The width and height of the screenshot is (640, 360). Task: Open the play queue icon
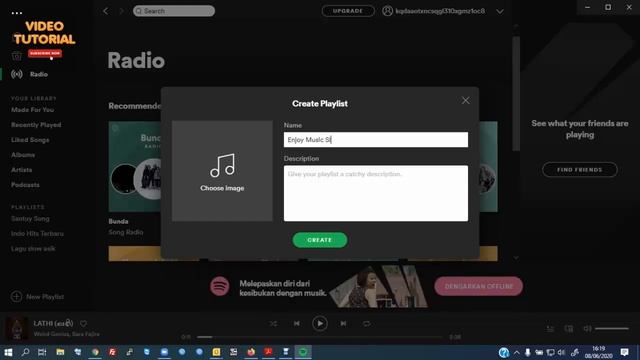pos(550,329)
